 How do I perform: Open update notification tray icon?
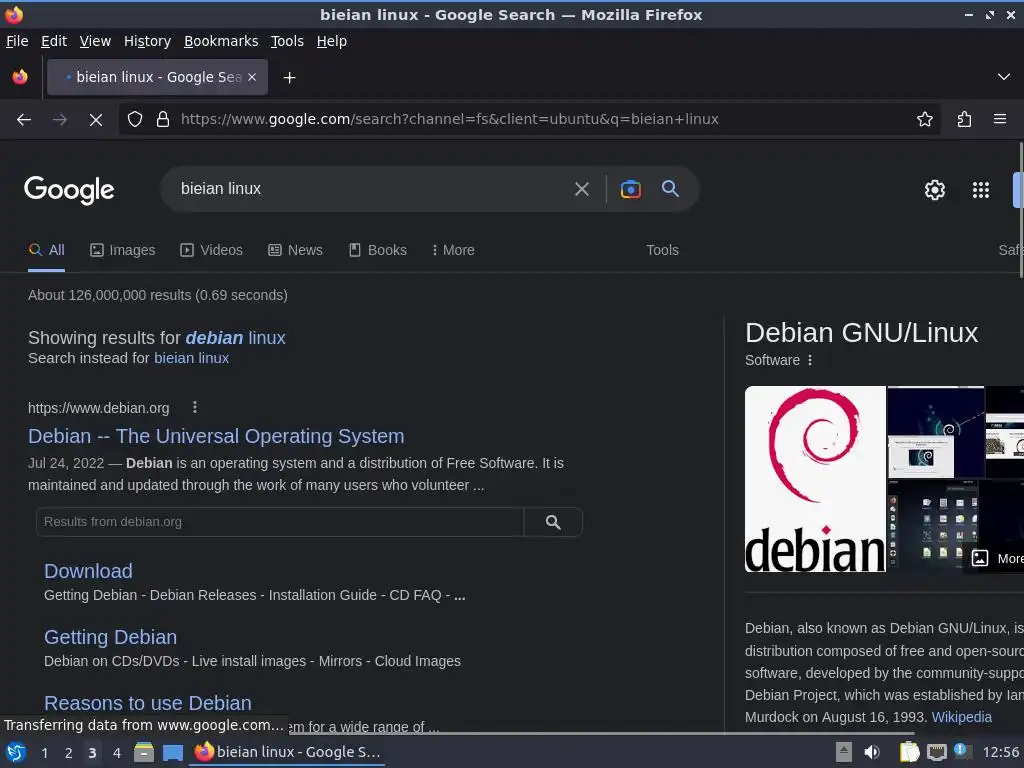[x=962, y=751]
